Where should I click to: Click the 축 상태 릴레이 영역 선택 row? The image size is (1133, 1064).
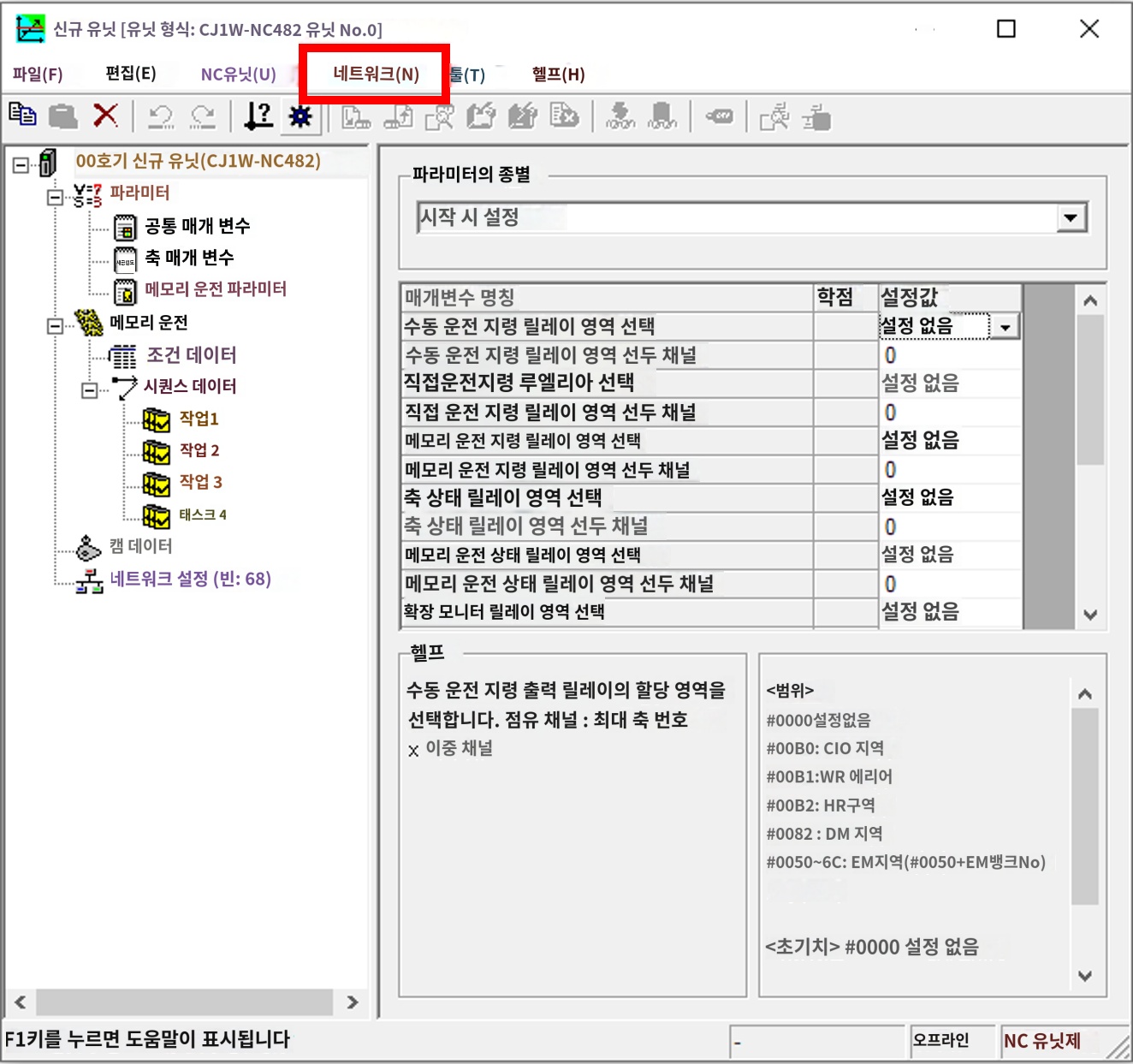711,497
